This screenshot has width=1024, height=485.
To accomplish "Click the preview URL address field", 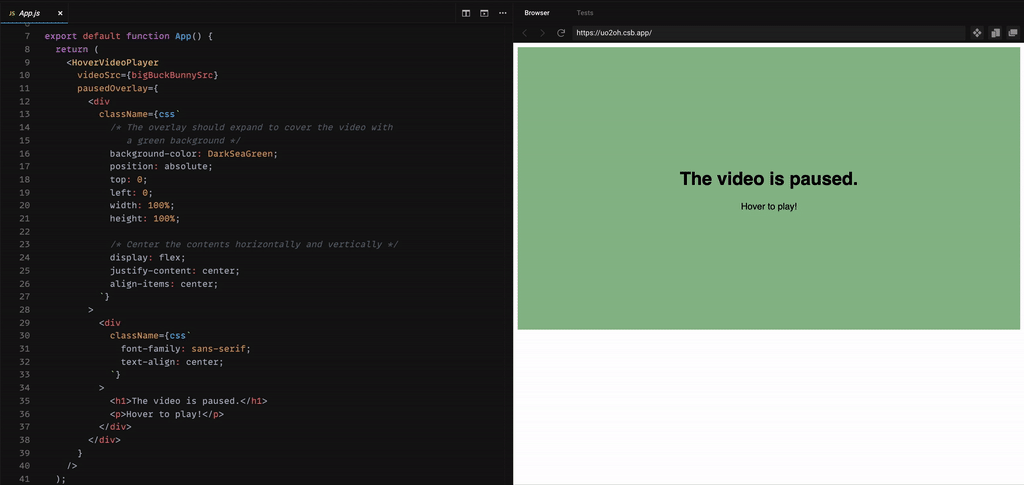I will coord(769,33).
